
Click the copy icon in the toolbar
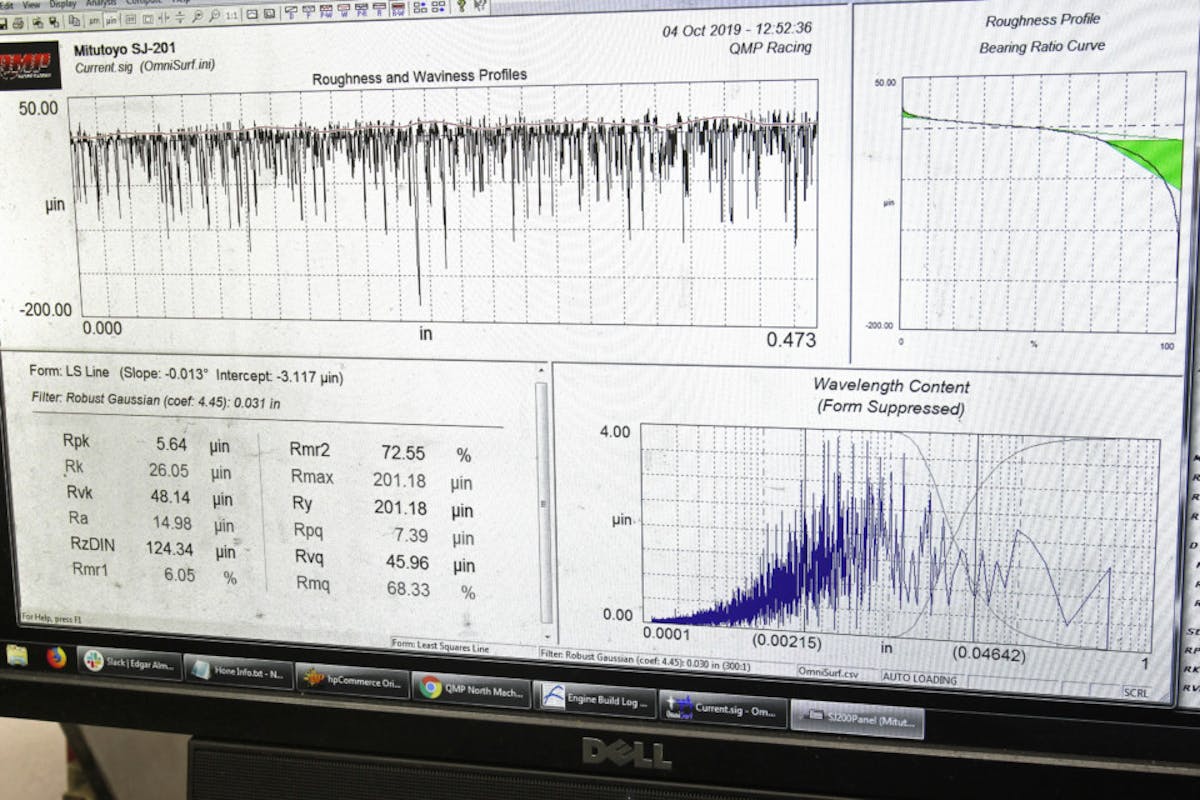click(x=73, y=21)
